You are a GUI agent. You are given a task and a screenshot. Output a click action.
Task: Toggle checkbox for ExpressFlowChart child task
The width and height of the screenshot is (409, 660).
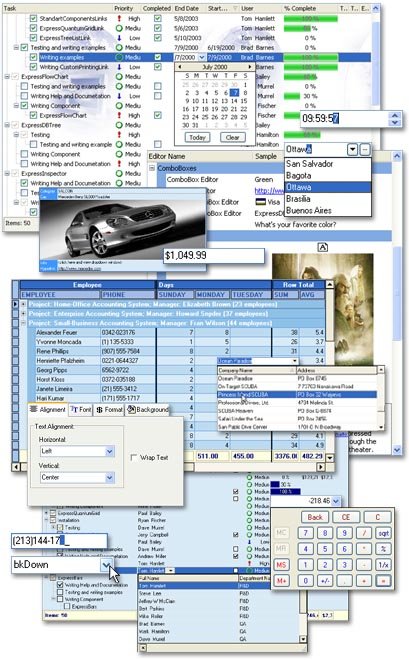tap(33, 115)
